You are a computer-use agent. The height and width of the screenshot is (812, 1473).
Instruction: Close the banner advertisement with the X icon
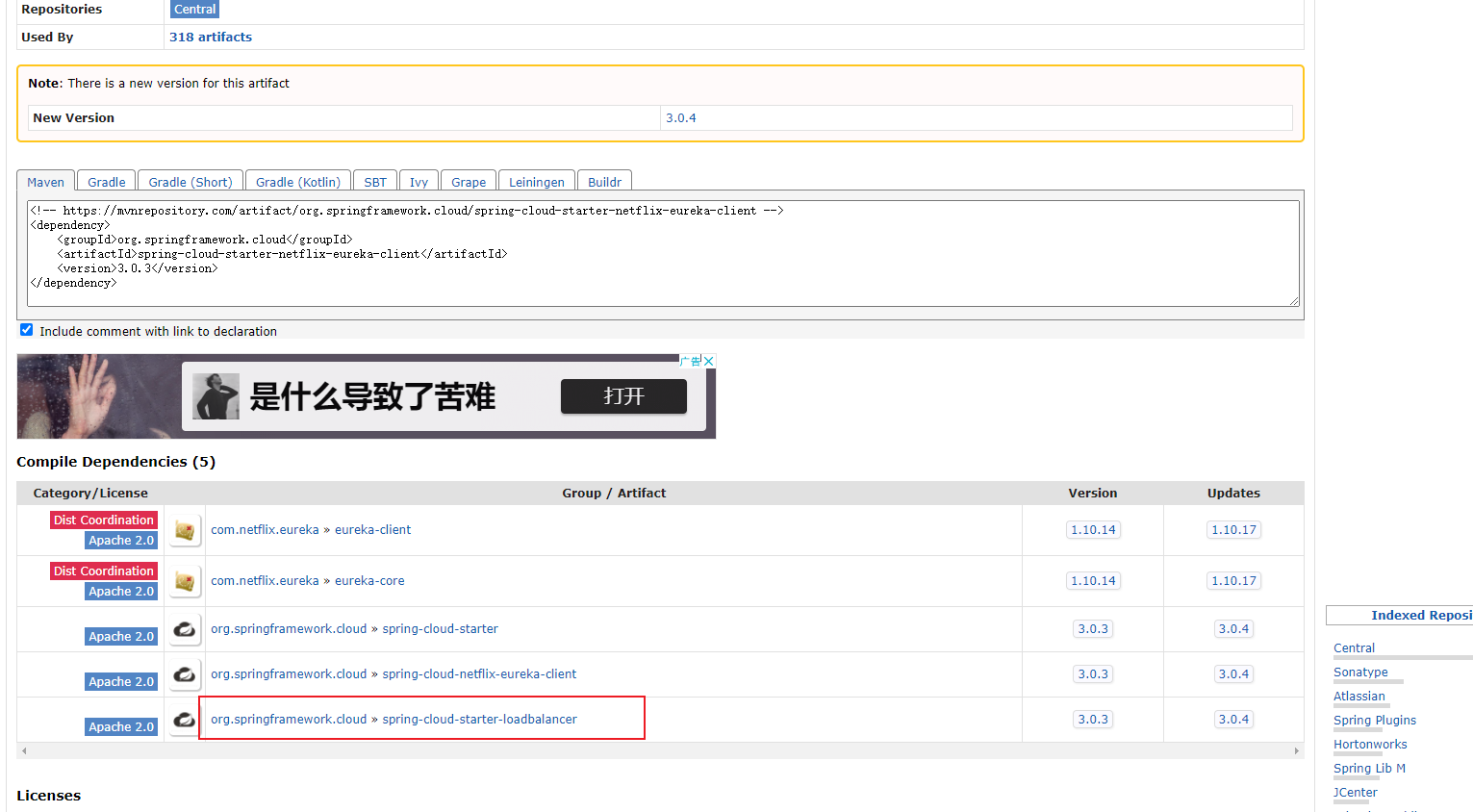pos(709,361)
